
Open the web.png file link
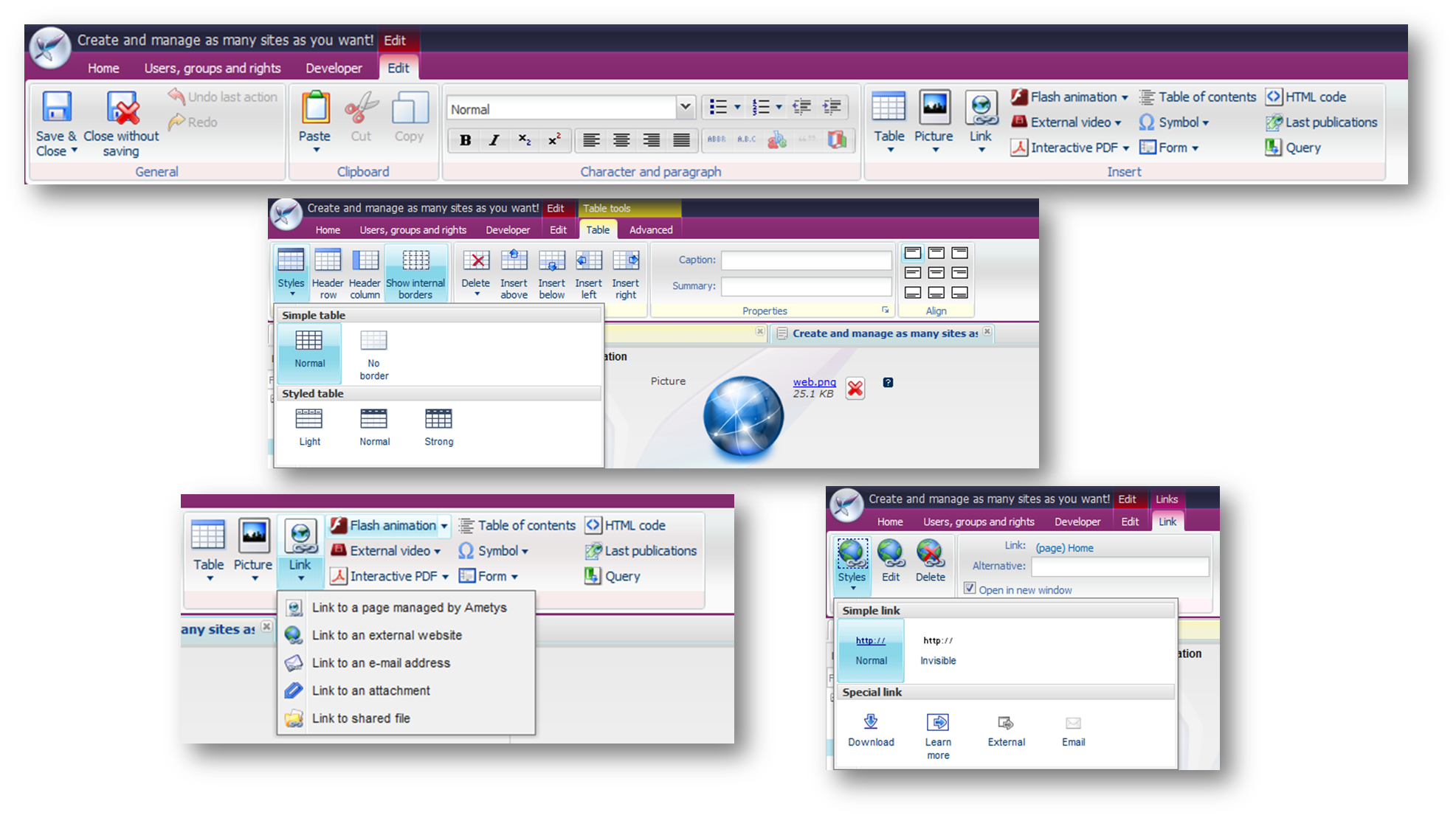pyautogui.click(x=813, y=382)
